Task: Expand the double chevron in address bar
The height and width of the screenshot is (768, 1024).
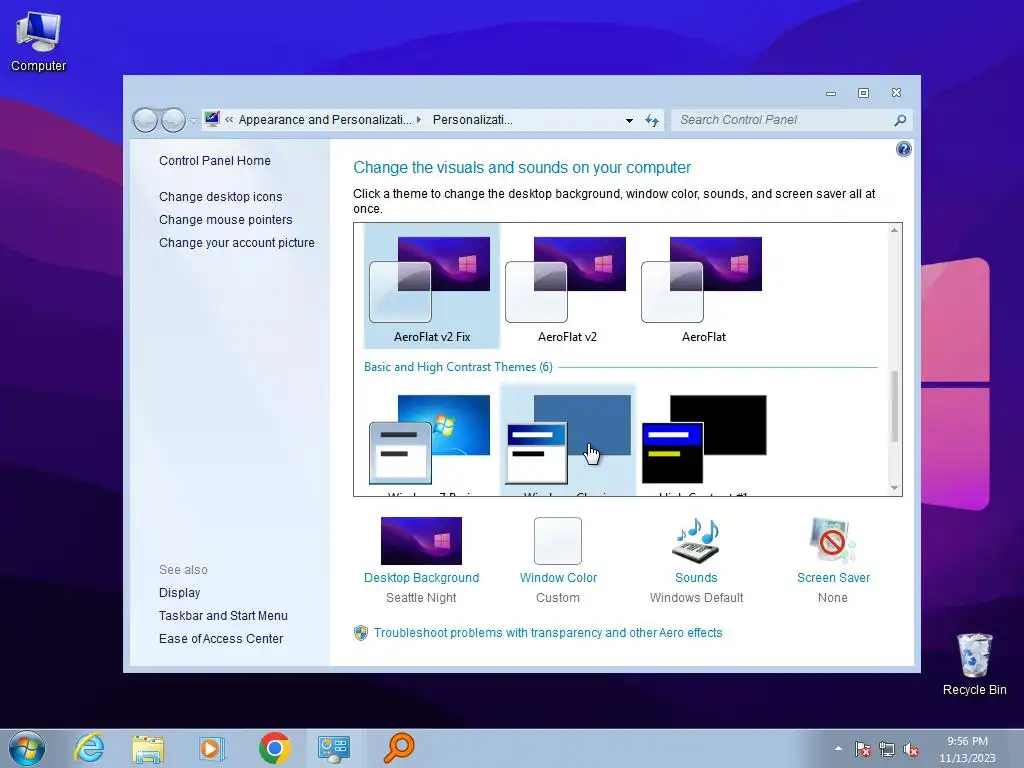Action: click(x=229, y=120)
